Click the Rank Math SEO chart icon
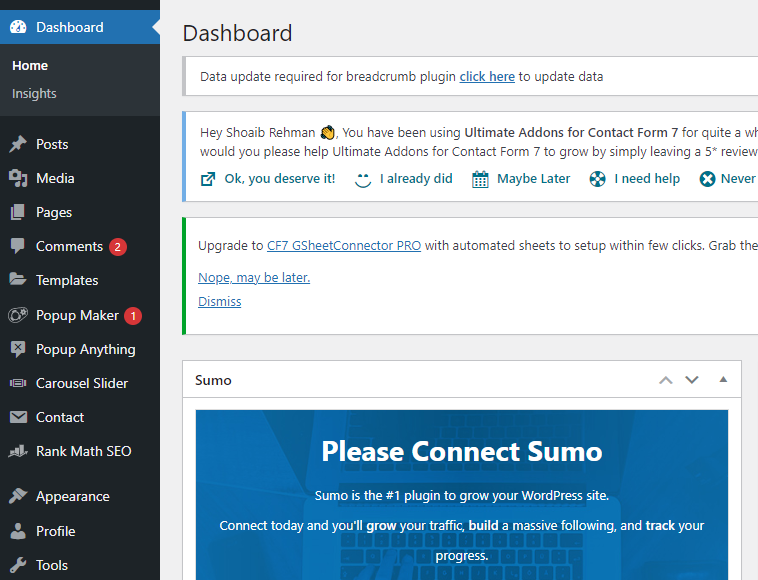The image size is (758, 580). coord(18,451)
